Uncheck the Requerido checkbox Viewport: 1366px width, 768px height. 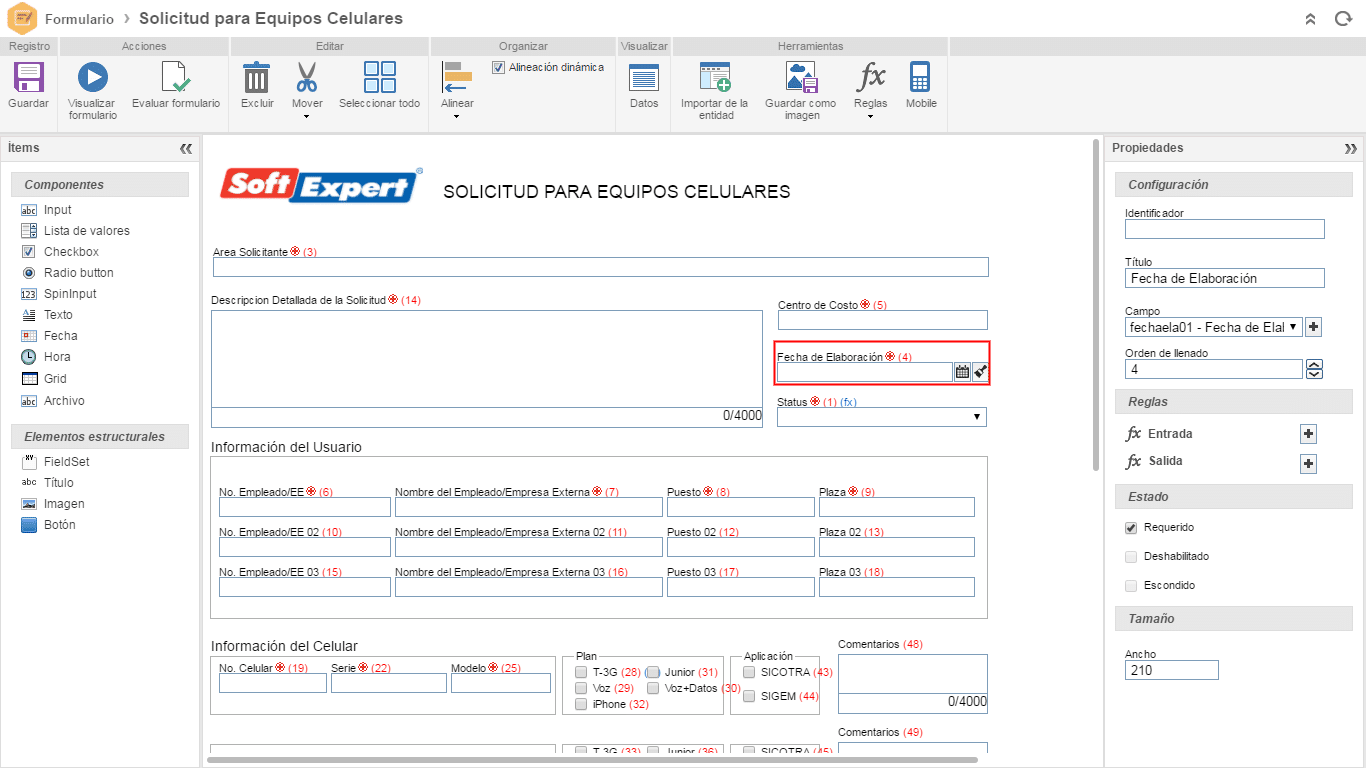click(x=1131, y=528)
